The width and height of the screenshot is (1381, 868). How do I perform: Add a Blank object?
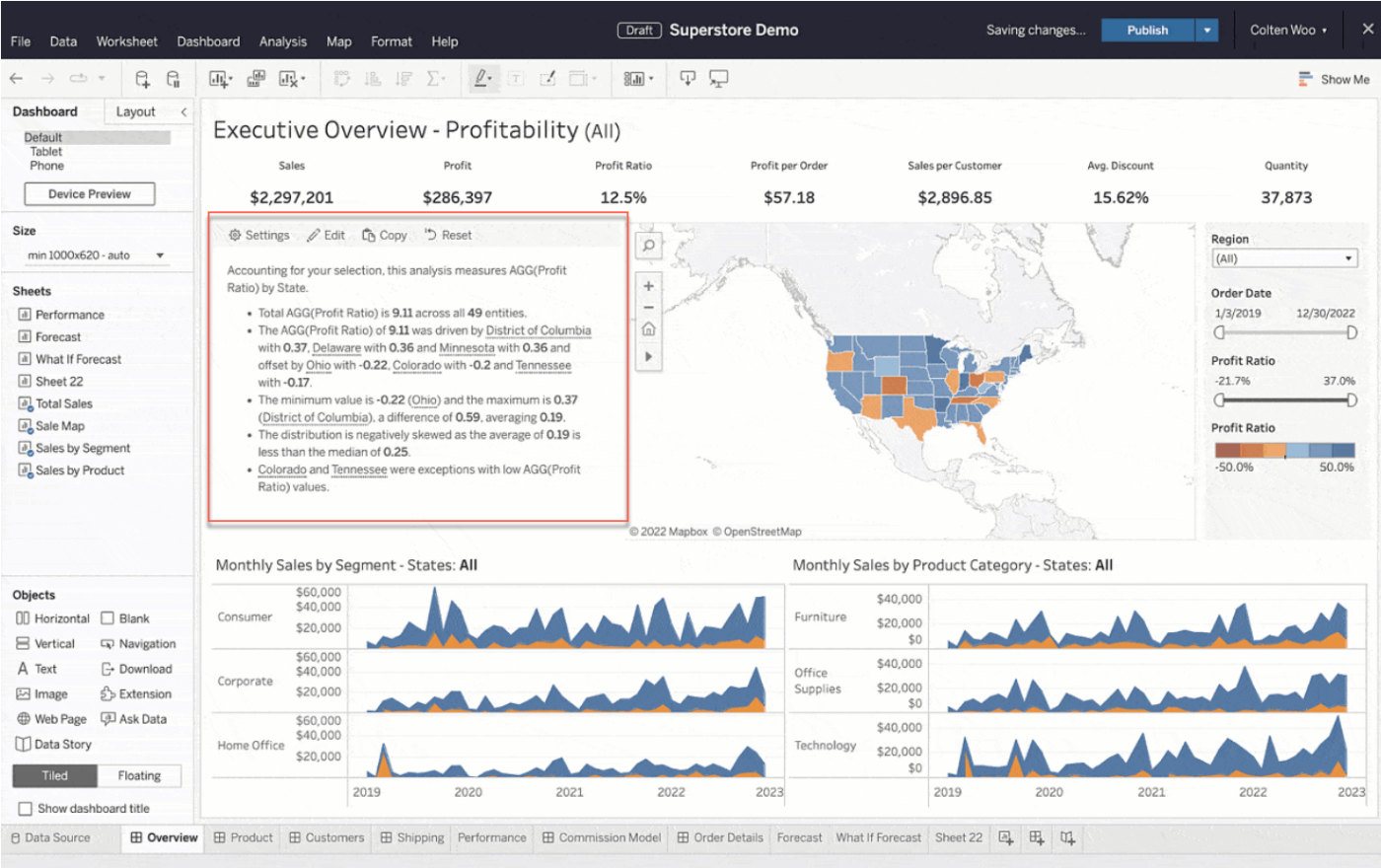(125, 618)
